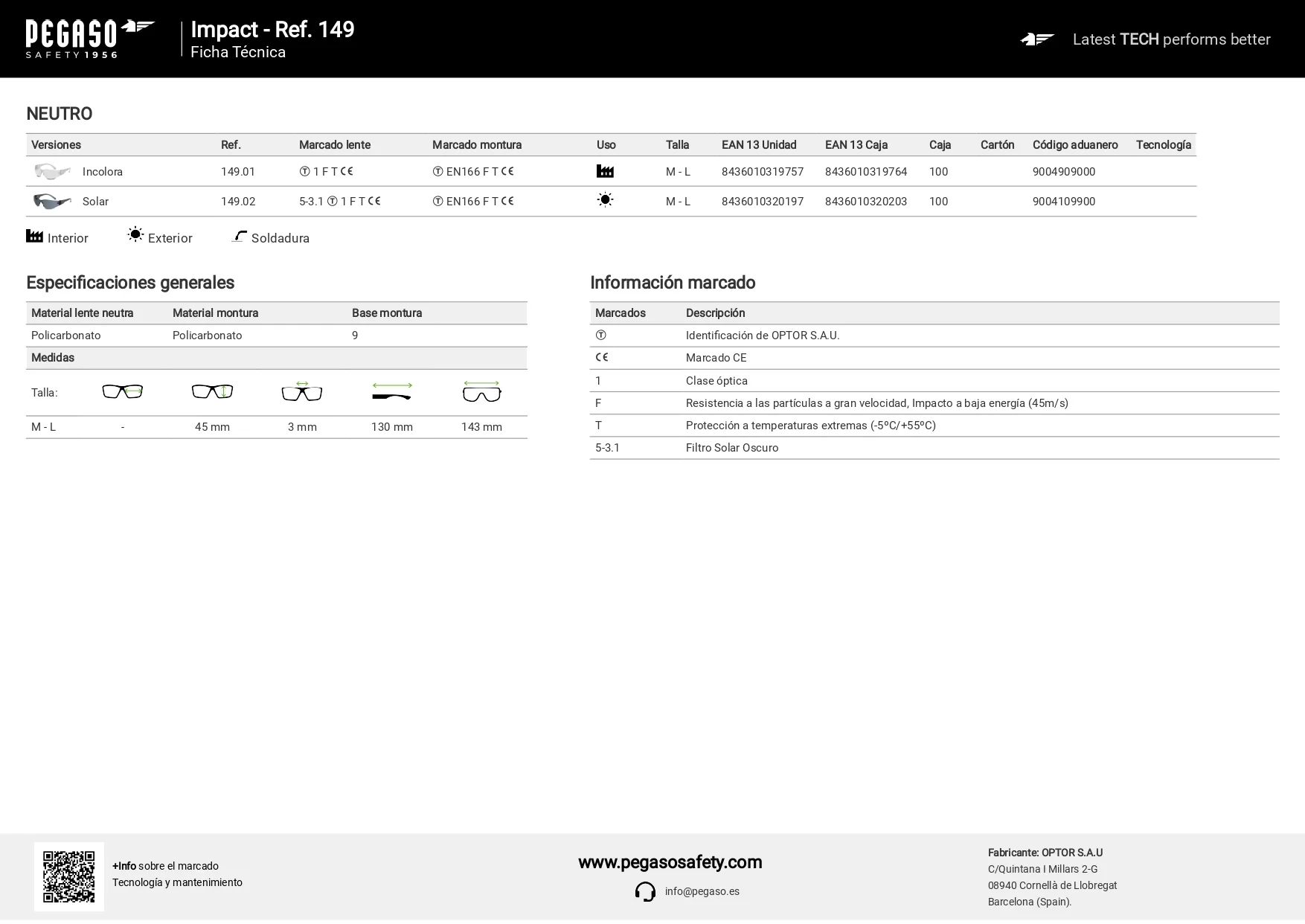Click the Especificaciones generales heading
Screen dimensions: 1305x924
click(130, 283)
